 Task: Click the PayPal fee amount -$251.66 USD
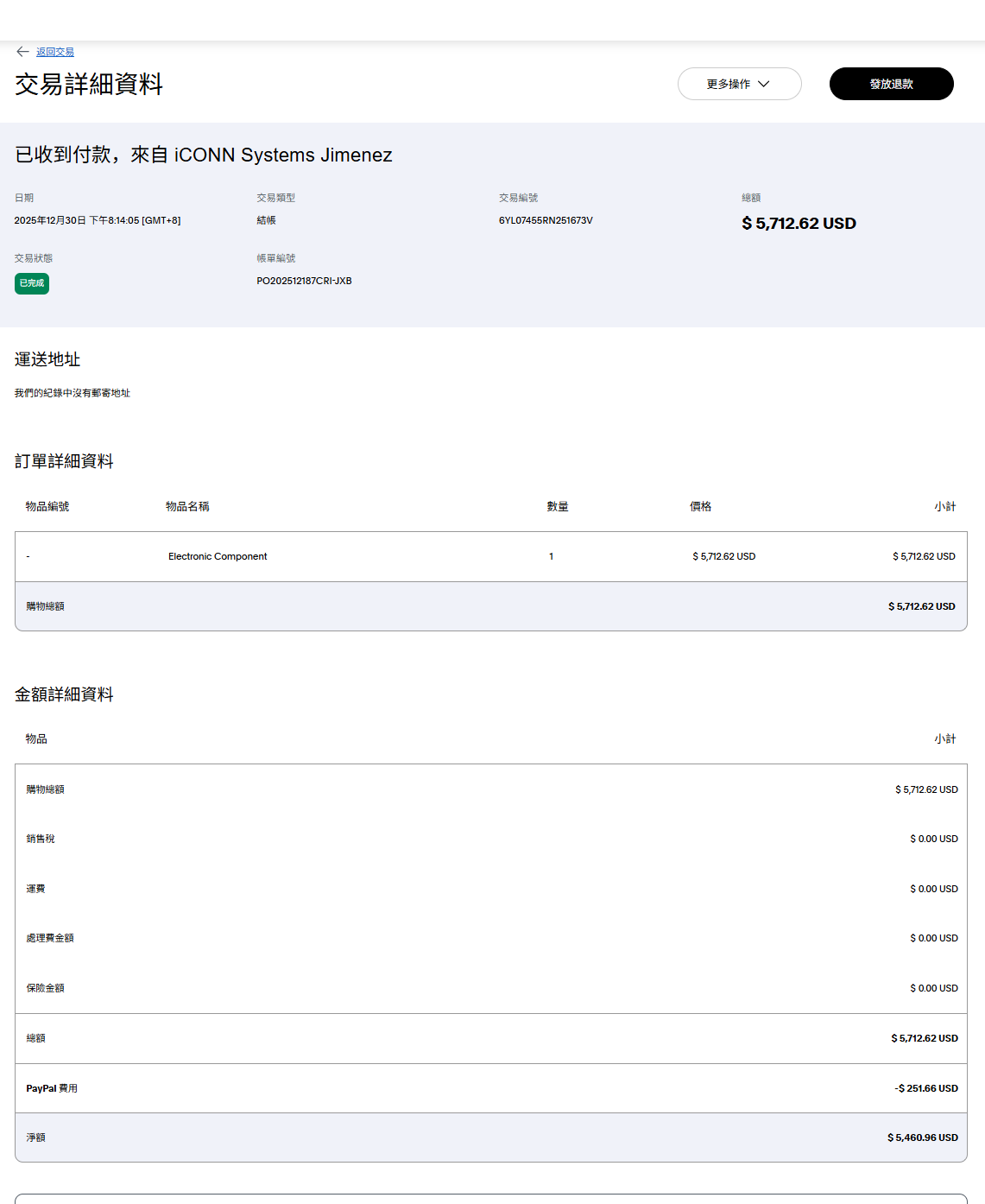pos(925,1088)
